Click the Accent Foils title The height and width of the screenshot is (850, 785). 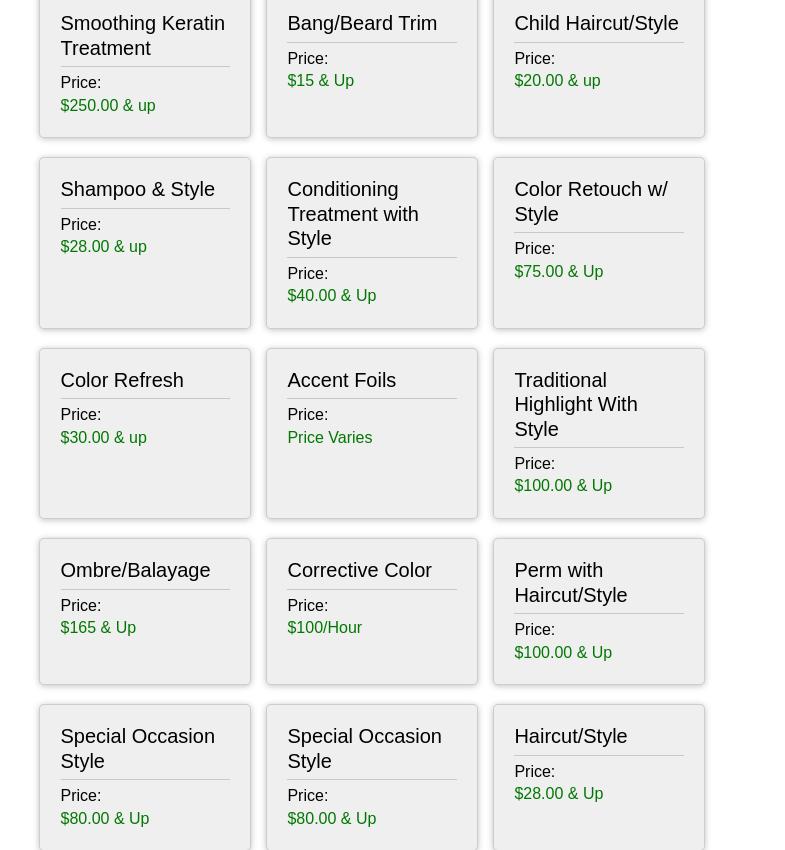(x=341, y=380)
